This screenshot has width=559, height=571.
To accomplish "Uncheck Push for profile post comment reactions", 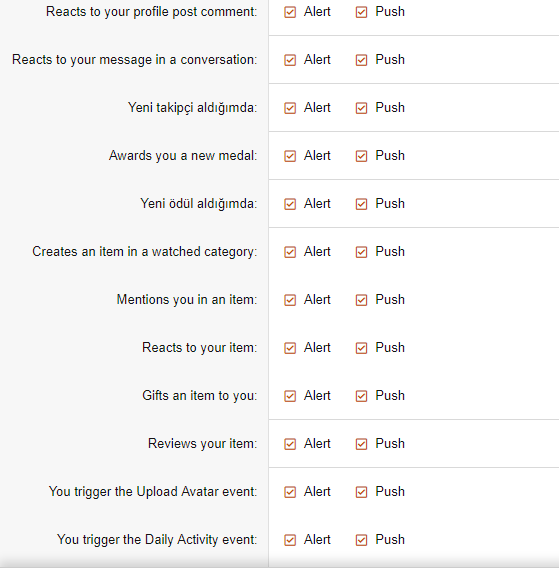I will tap(361, 12).
